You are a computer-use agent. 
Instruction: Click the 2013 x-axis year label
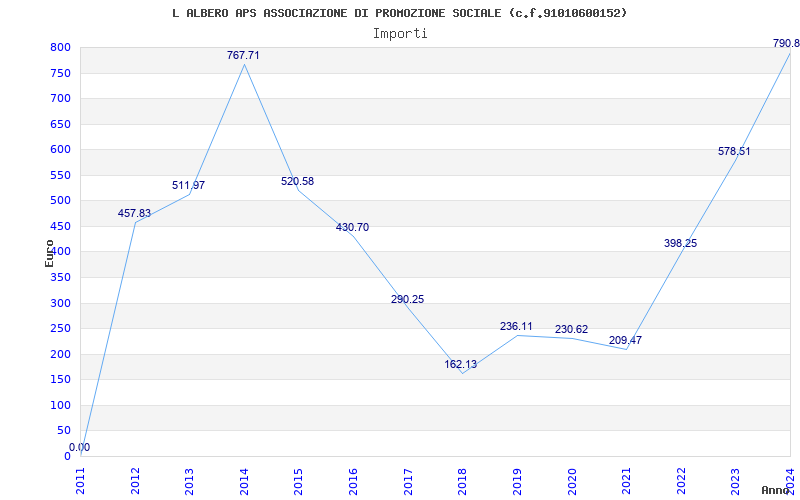tap(189, 481)
